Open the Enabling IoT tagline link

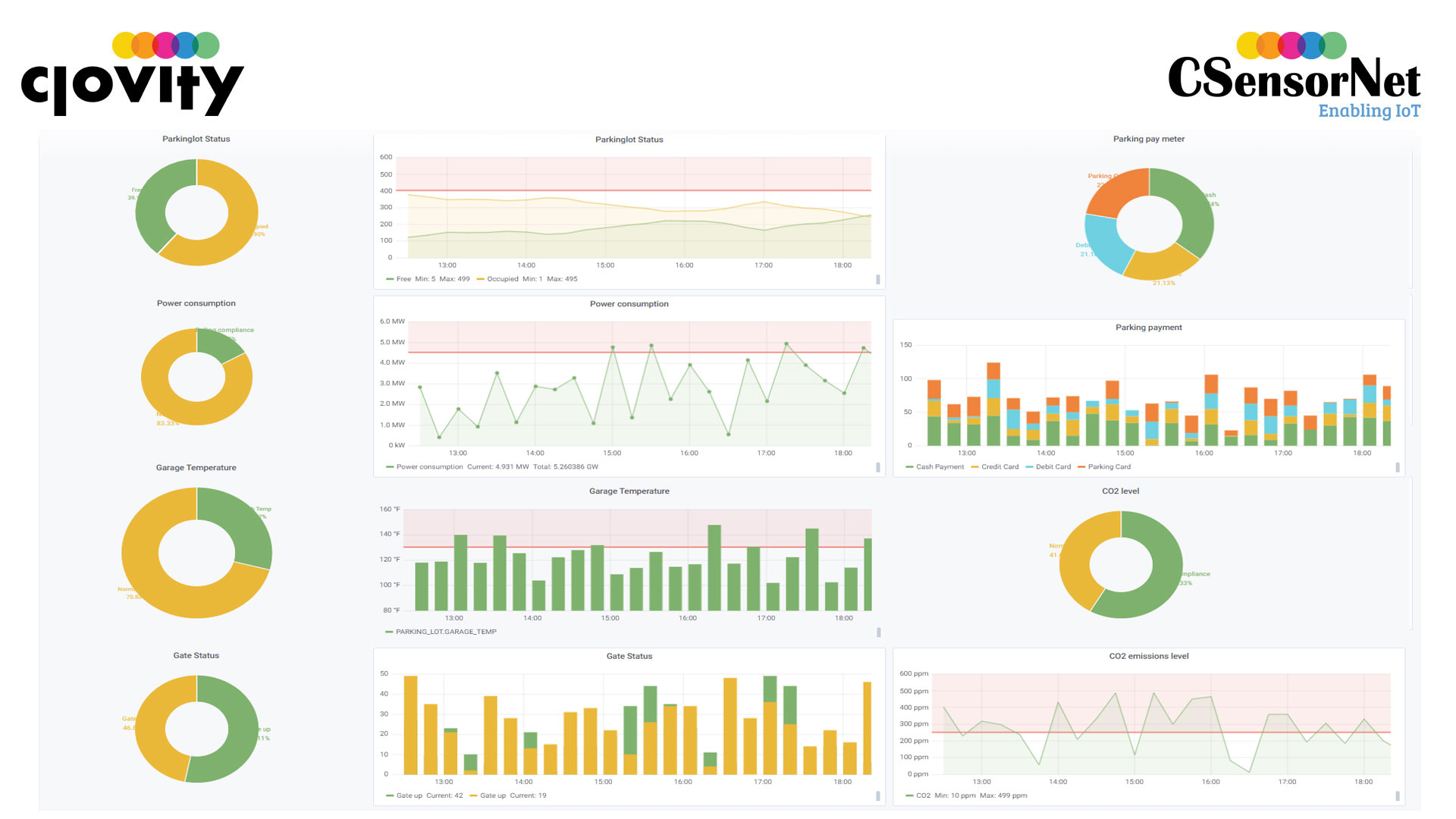1369,111
